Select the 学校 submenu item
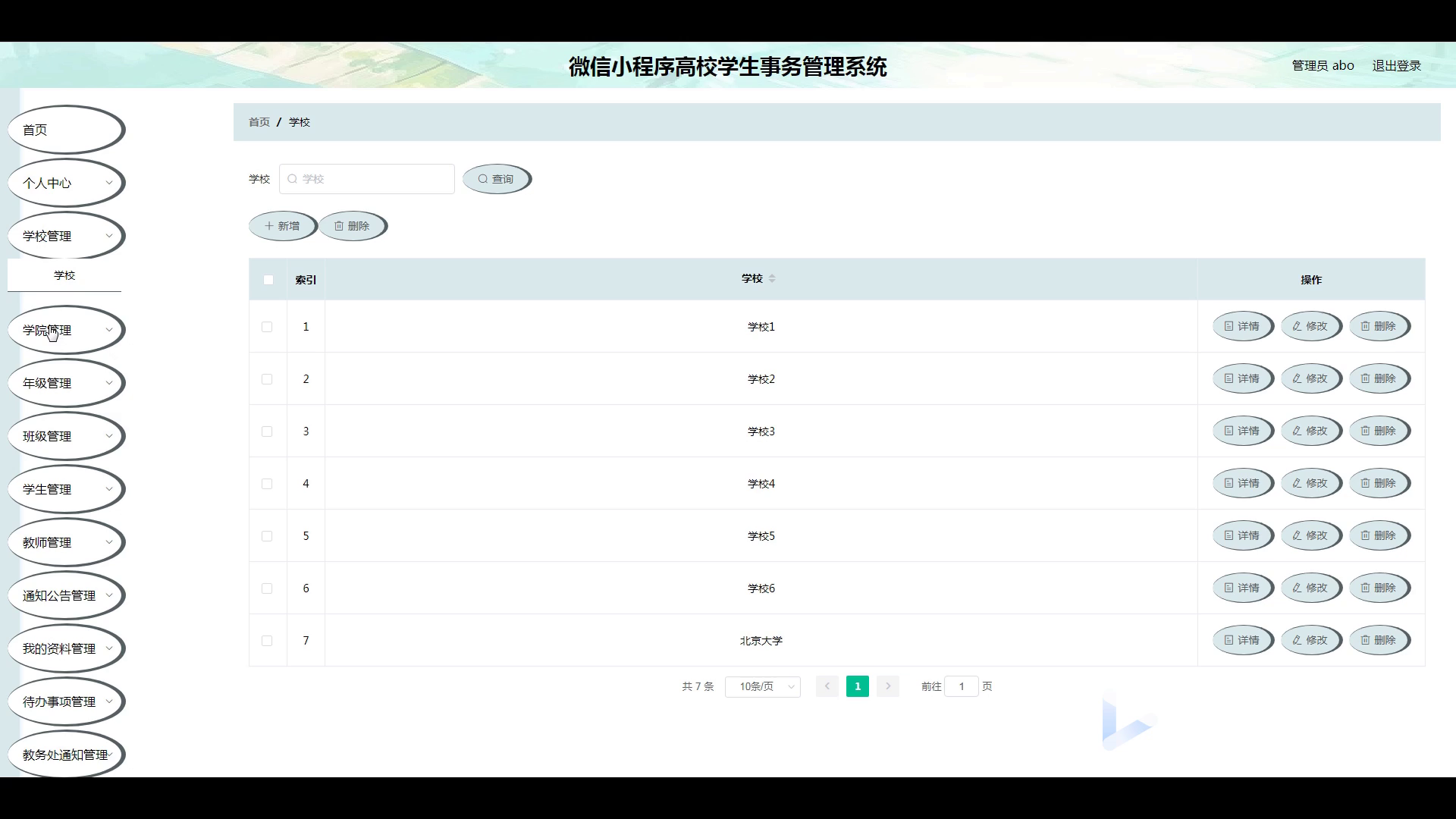 pos(64,275)
